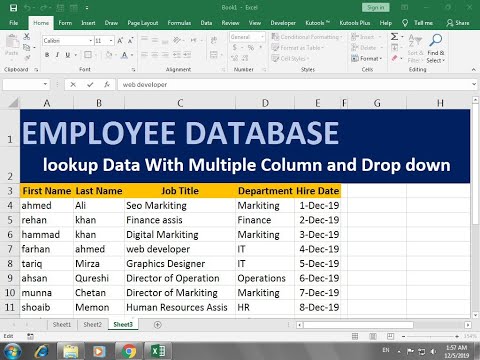This screenshot has width=480, height=360.
Task: Open the Windows Start button
Action: pyautogui.click(x=12, y=351)
